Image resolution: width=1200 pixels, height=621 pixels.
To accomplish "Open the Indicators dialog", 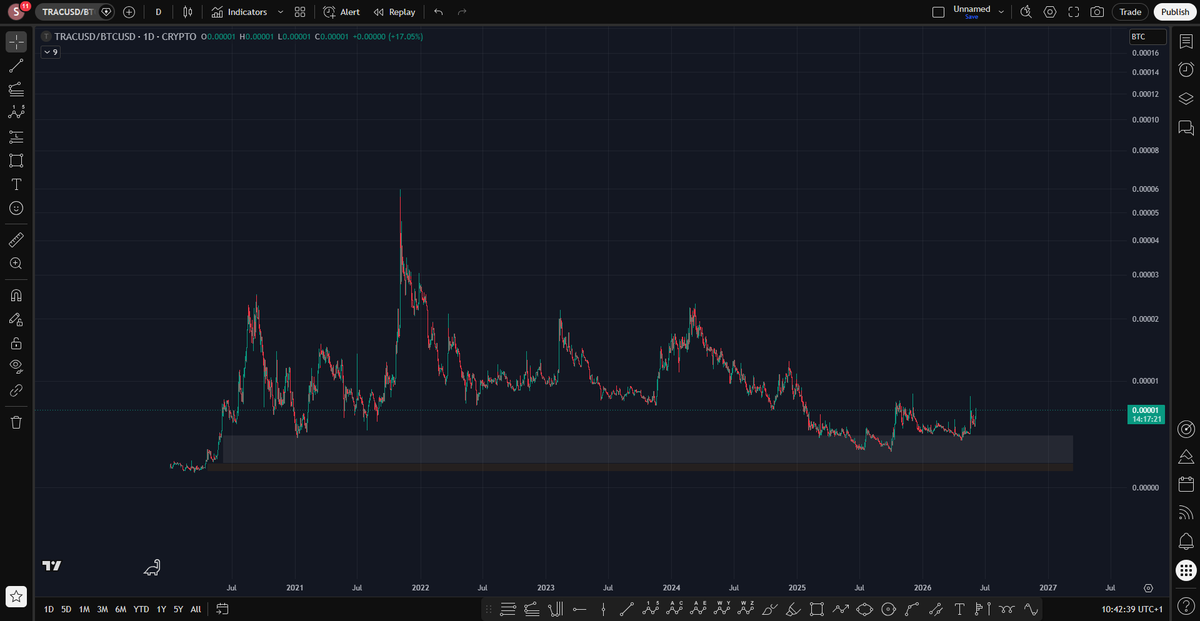I will coord(239,12).
